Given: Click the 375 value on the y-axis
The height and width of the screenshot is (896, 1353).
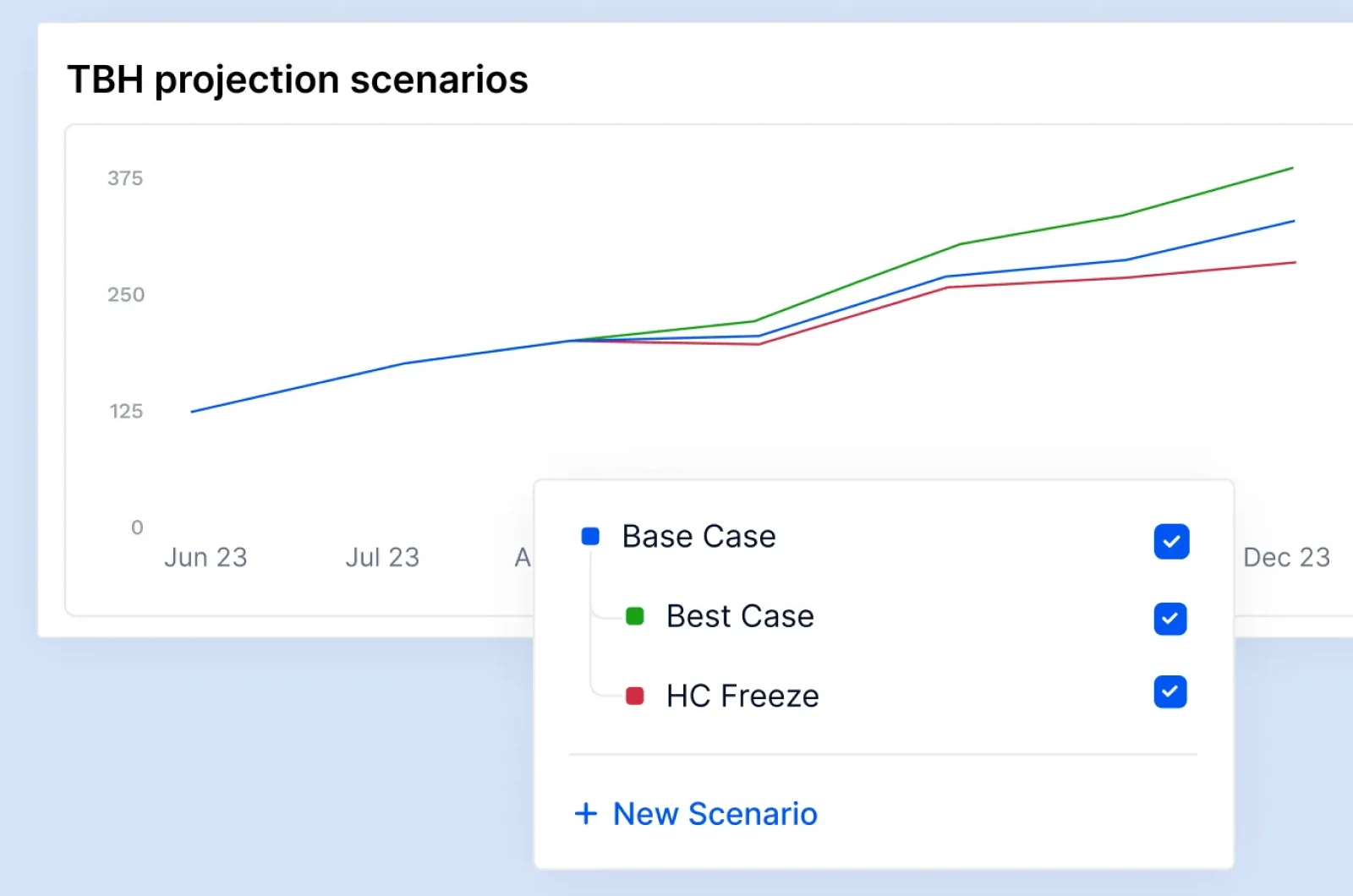Looking at the screenshot, I should click(x=126, y=178).
